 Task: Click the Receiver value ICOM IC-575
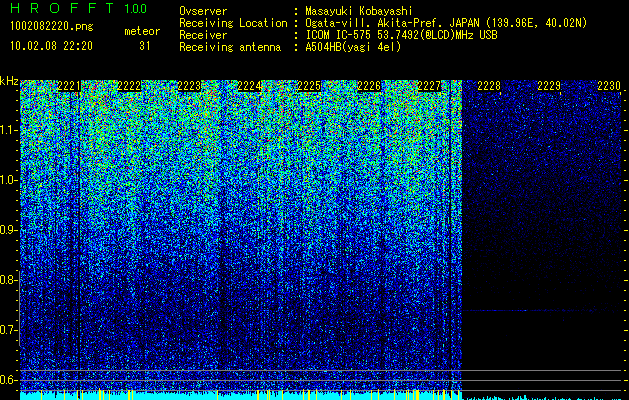click(339, 35)
